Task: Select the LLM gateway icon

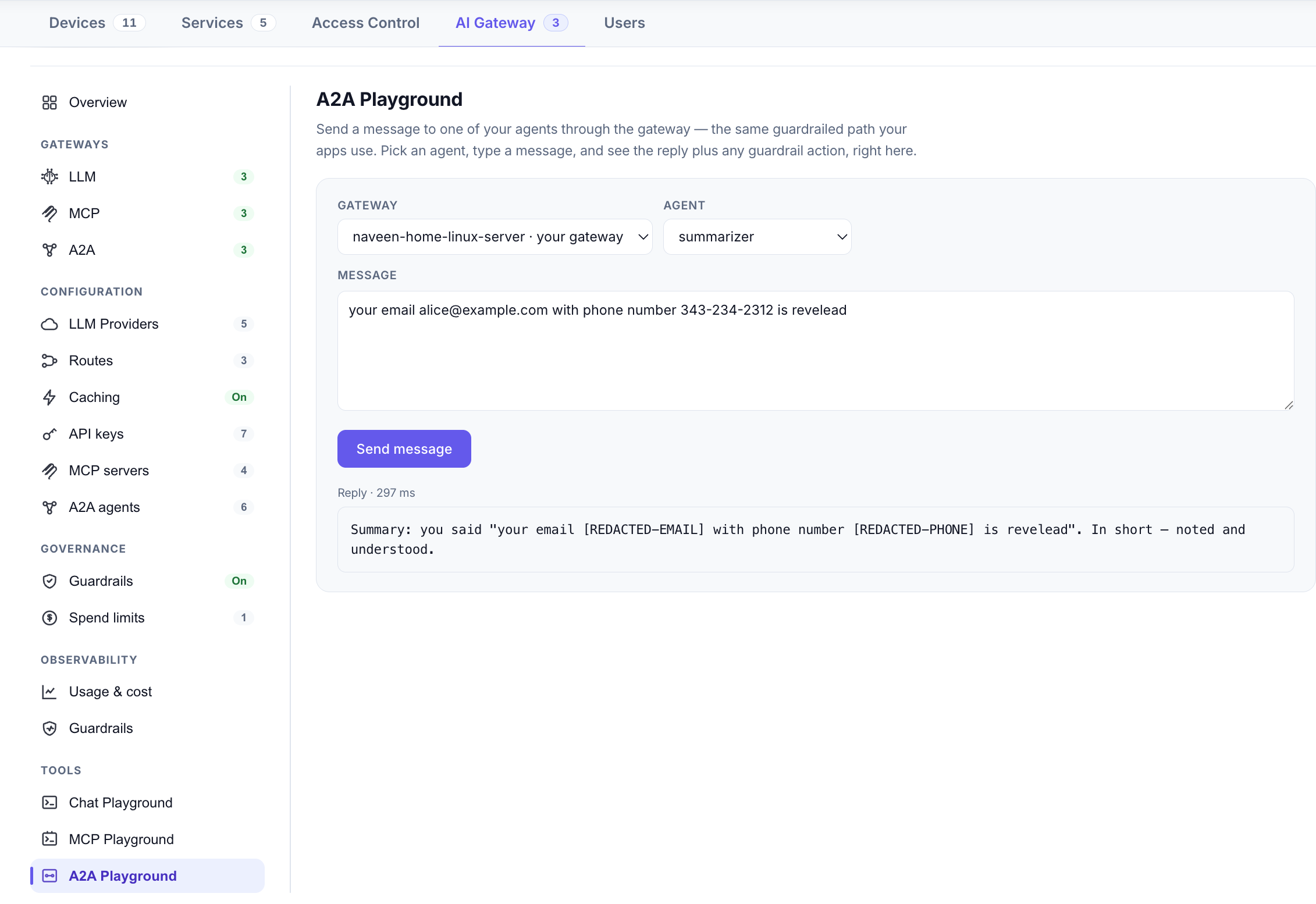Action: point(49,176)
